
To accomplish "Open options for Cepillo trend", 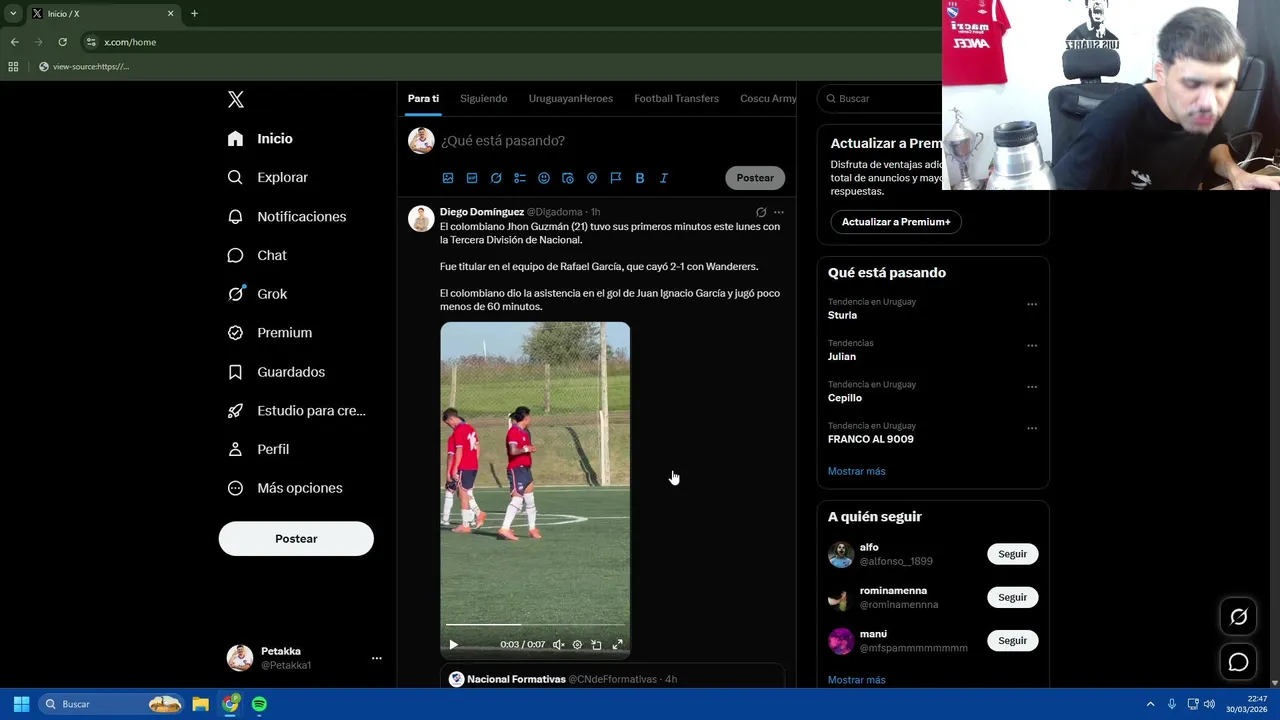I will pos(1032,387).
